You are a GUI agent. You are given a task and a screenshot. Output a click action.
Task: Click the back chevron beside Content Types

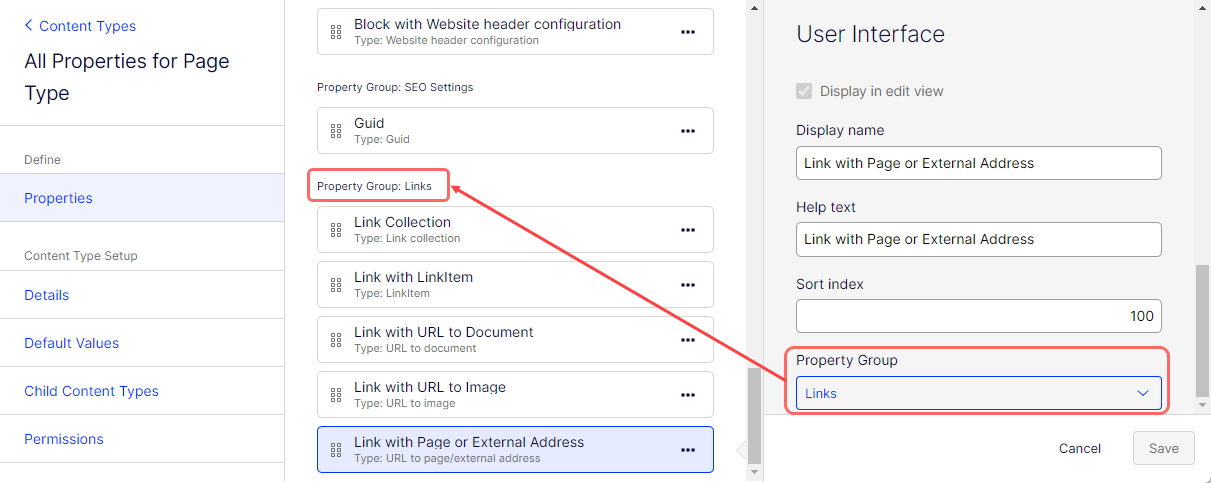tap(28, 26)
